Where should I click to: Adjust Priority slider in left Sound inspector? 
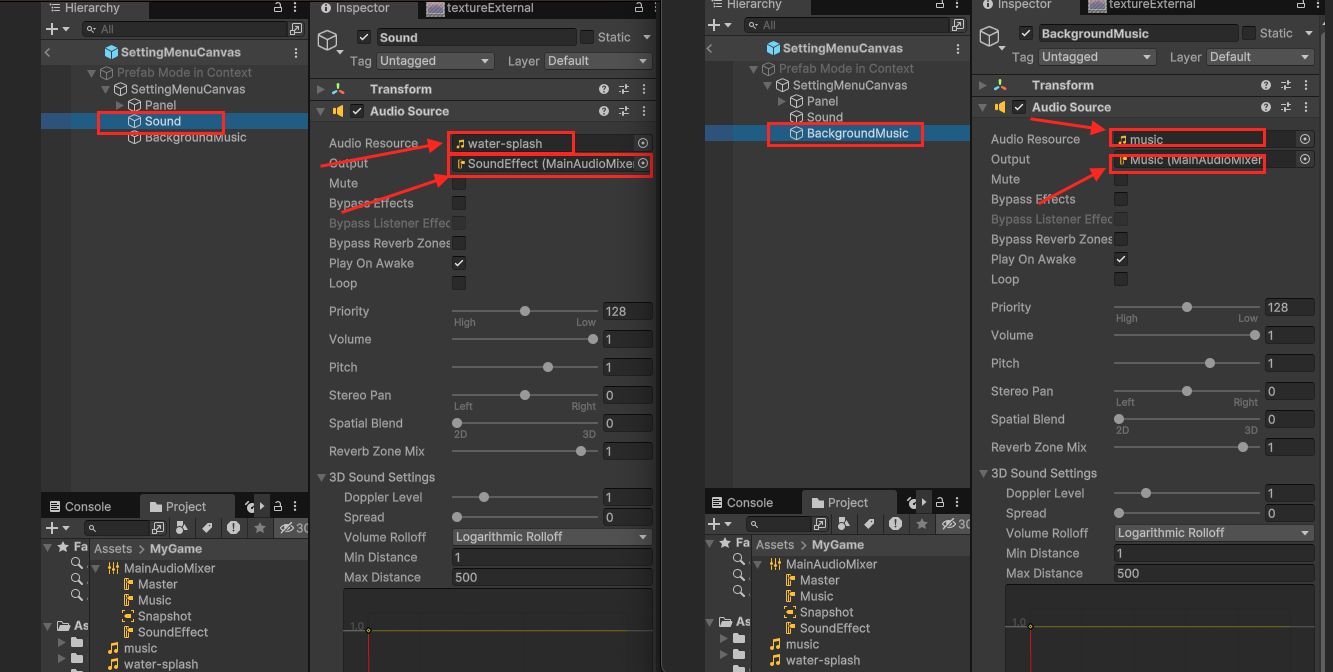point(524,311)
